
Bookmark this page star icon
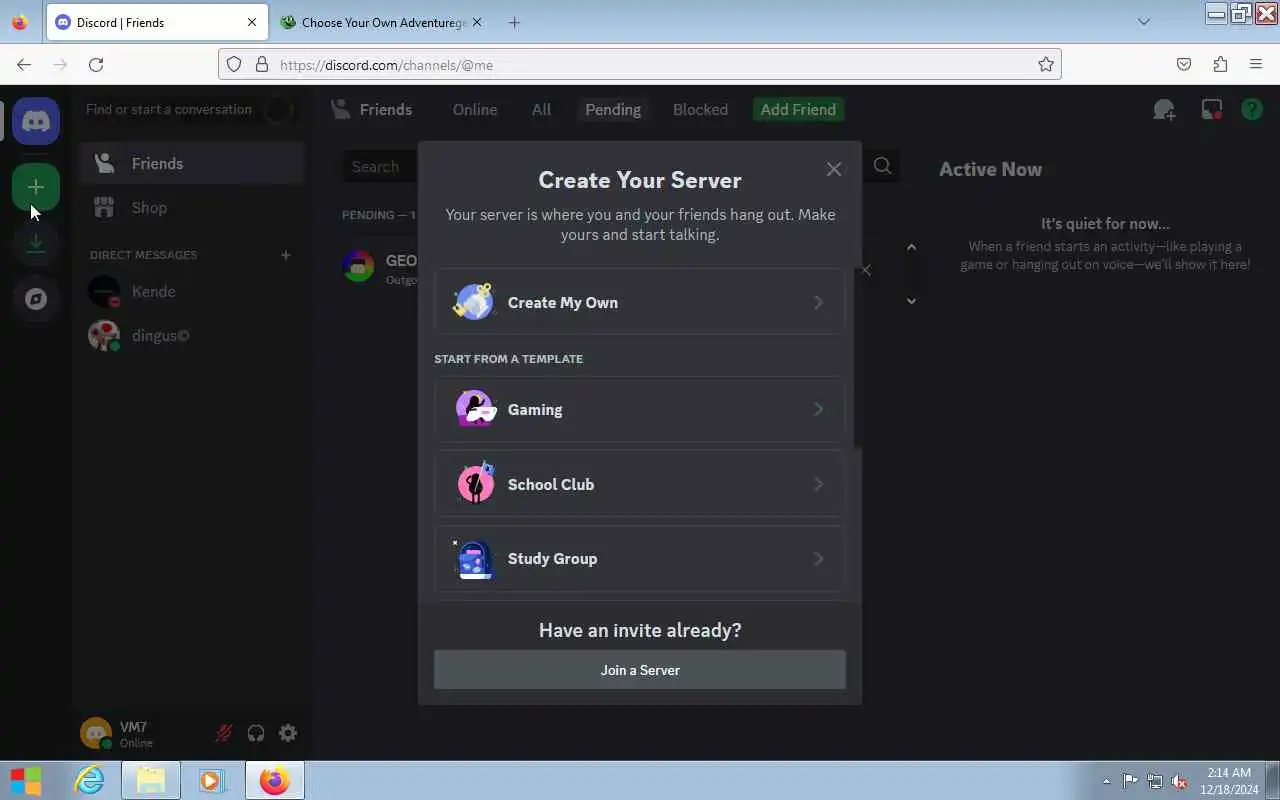pyautogui.click(x=1046, y=65)
